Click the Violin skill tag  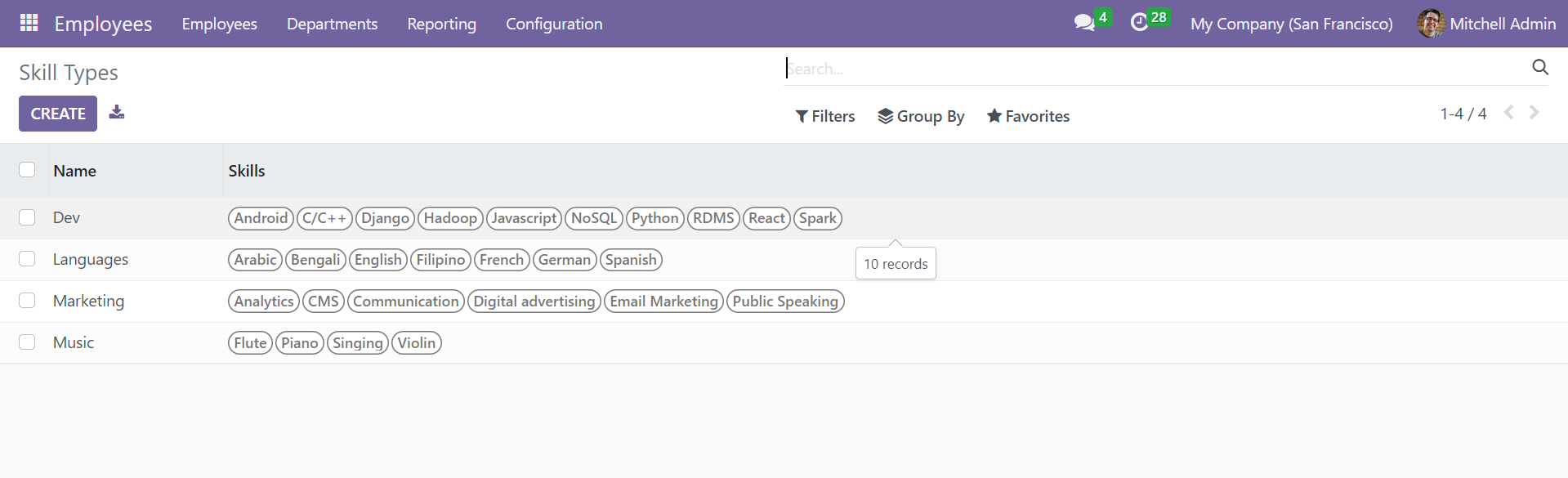417,343
